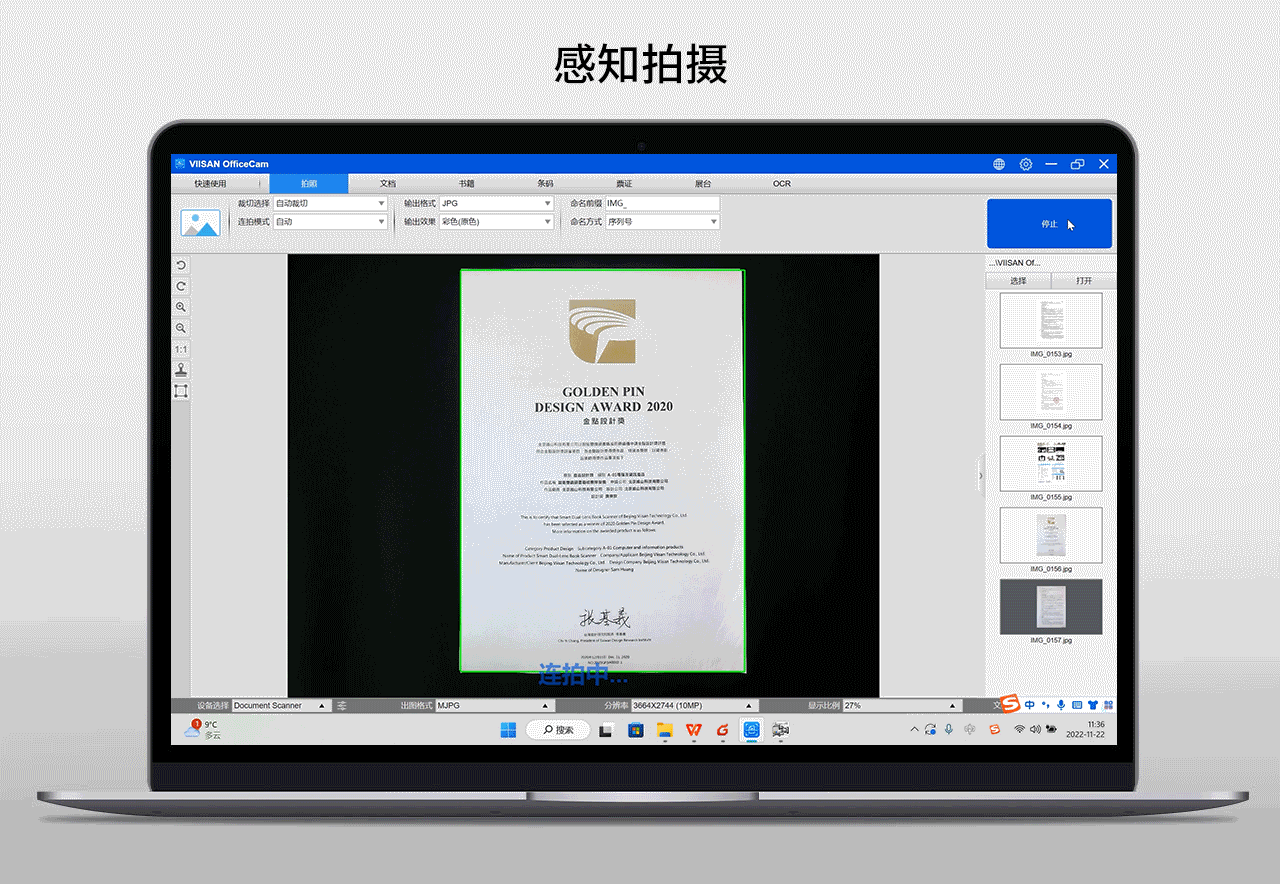The width and height of the screenshot is (1280, 884).
Task: Collapse the right thumbnail panel
Action: 980,476
